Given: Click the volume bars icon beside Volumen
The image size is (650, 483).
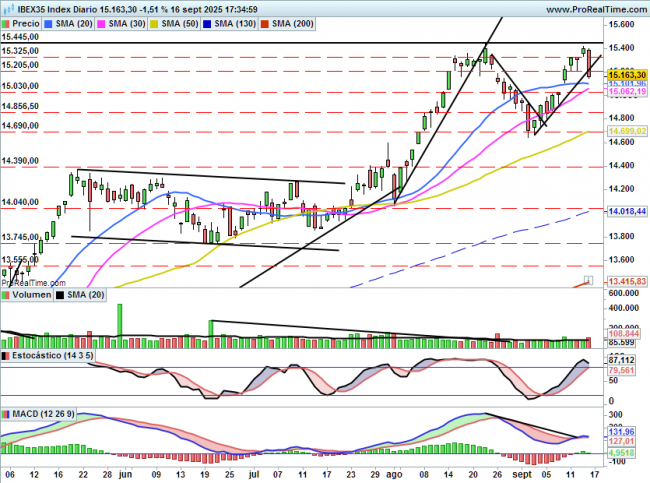Looking at the screenshot, I should pyautogui.click(x=6, y=295).
